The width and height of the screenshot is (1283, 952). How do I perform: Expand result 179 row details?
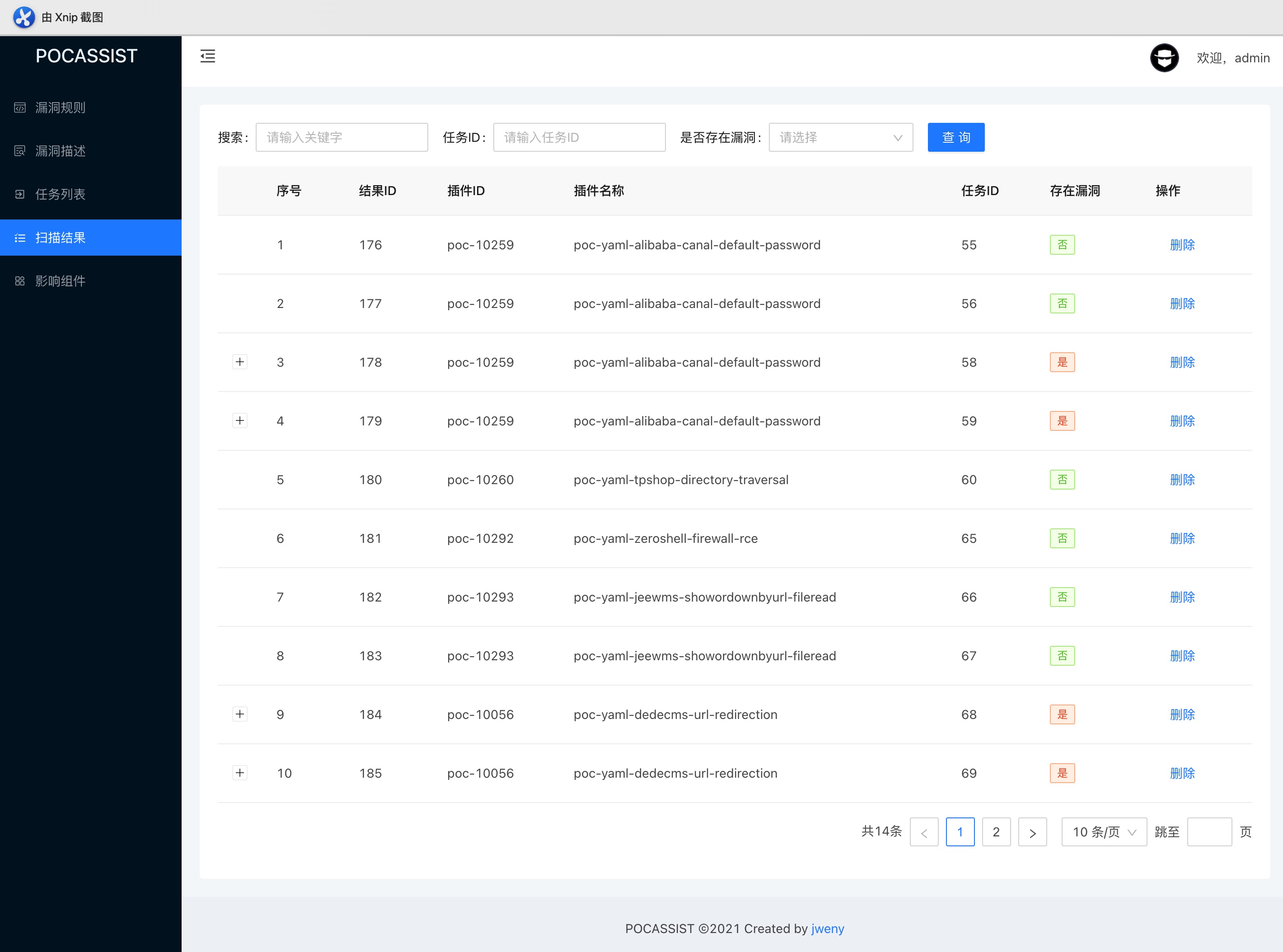[240, 421]
